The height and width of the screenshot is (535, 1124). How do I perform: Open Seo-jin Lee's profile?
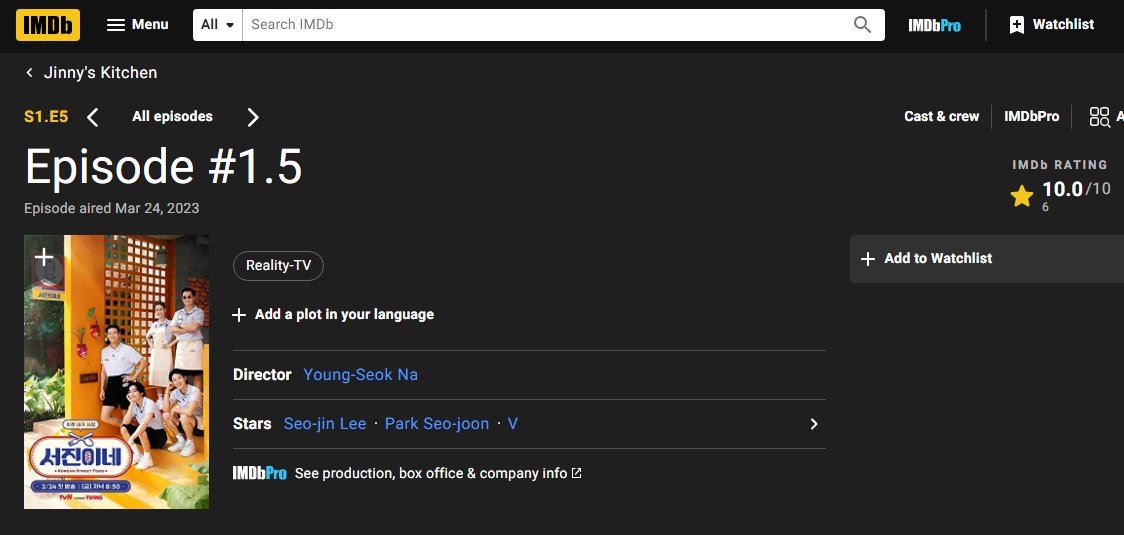click(325, 424)
